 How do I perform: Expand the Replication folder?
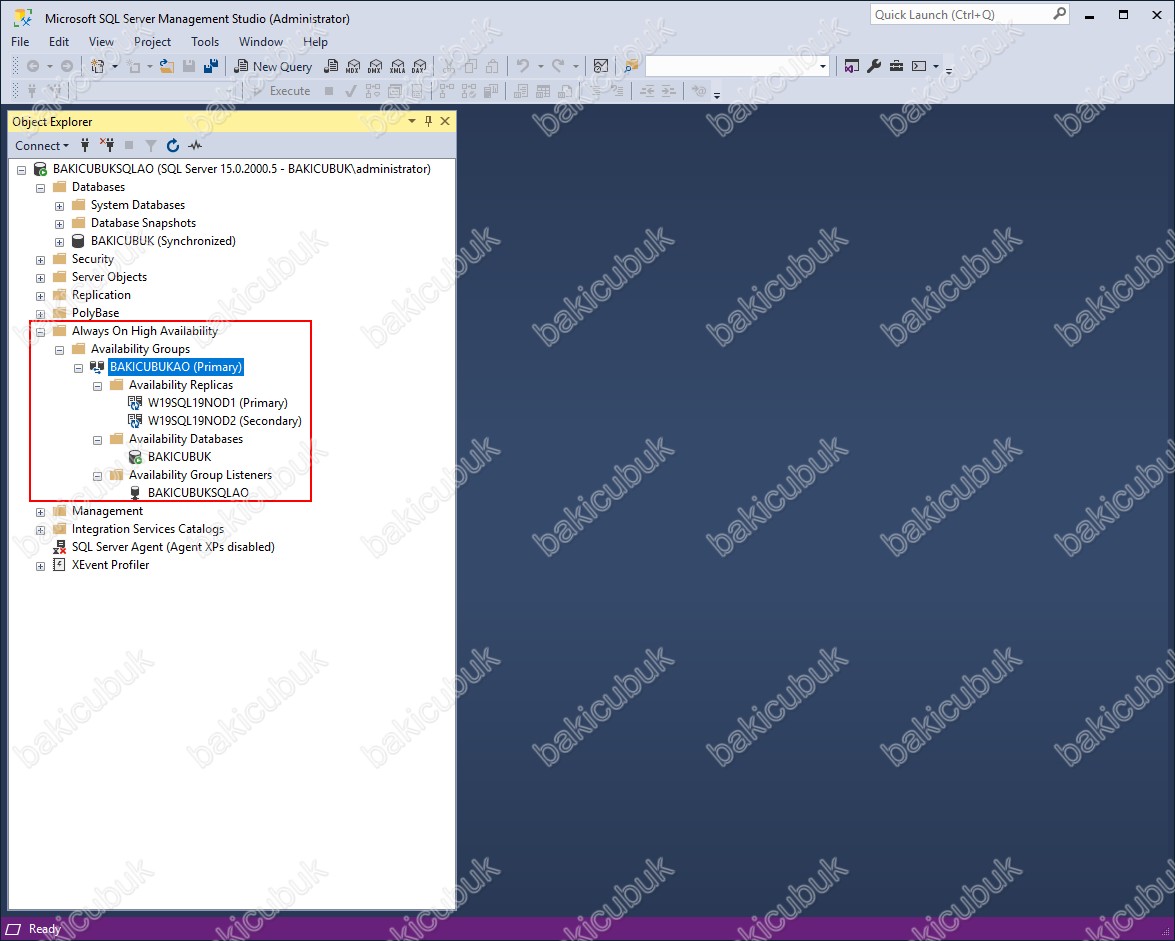[x=40, y=296]
